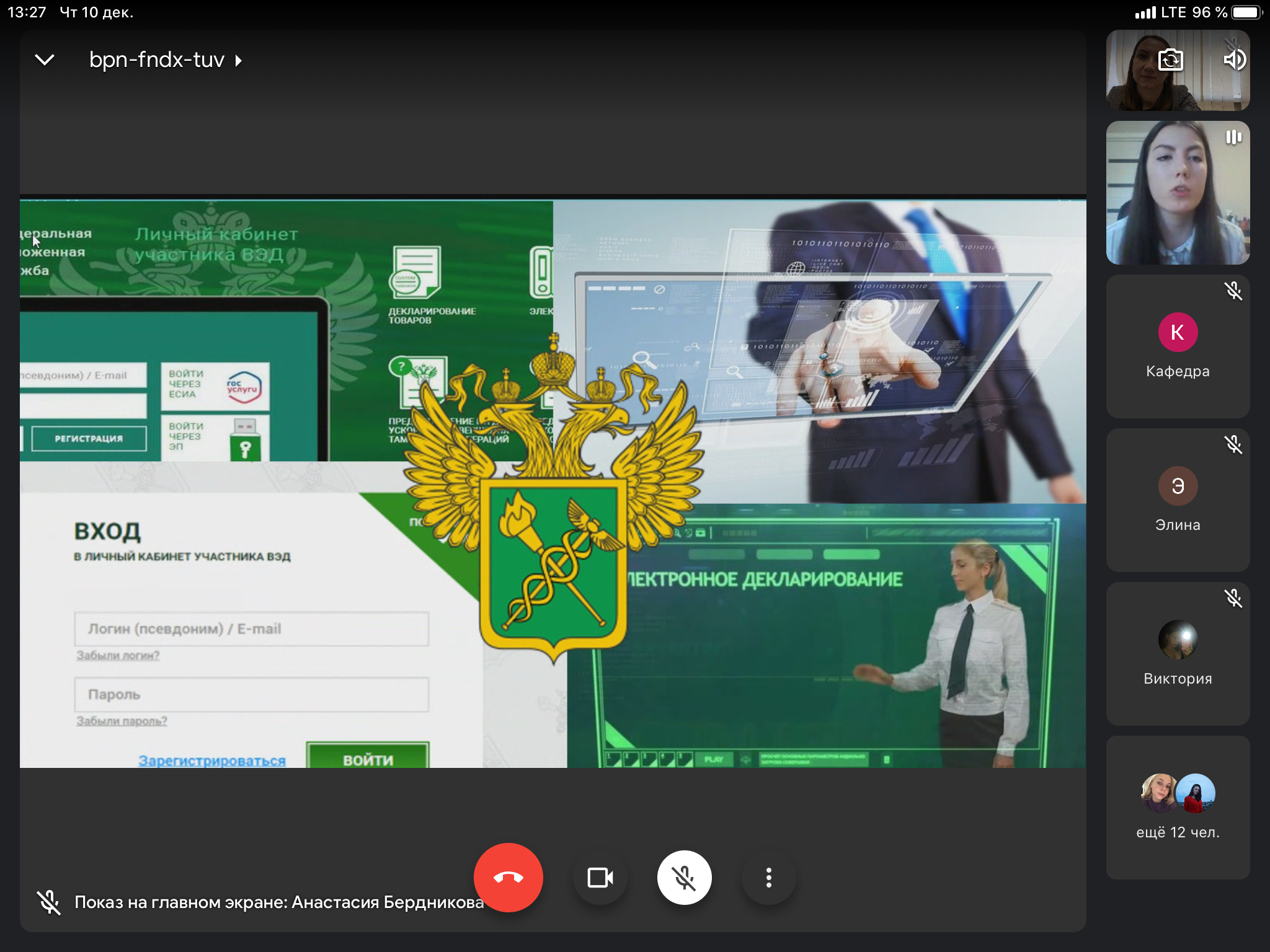1270x952 pixels.
Task: Tap the muted microphone icon on Виктория's tile
Action: pyautogui.click(x=1233, y=598)
